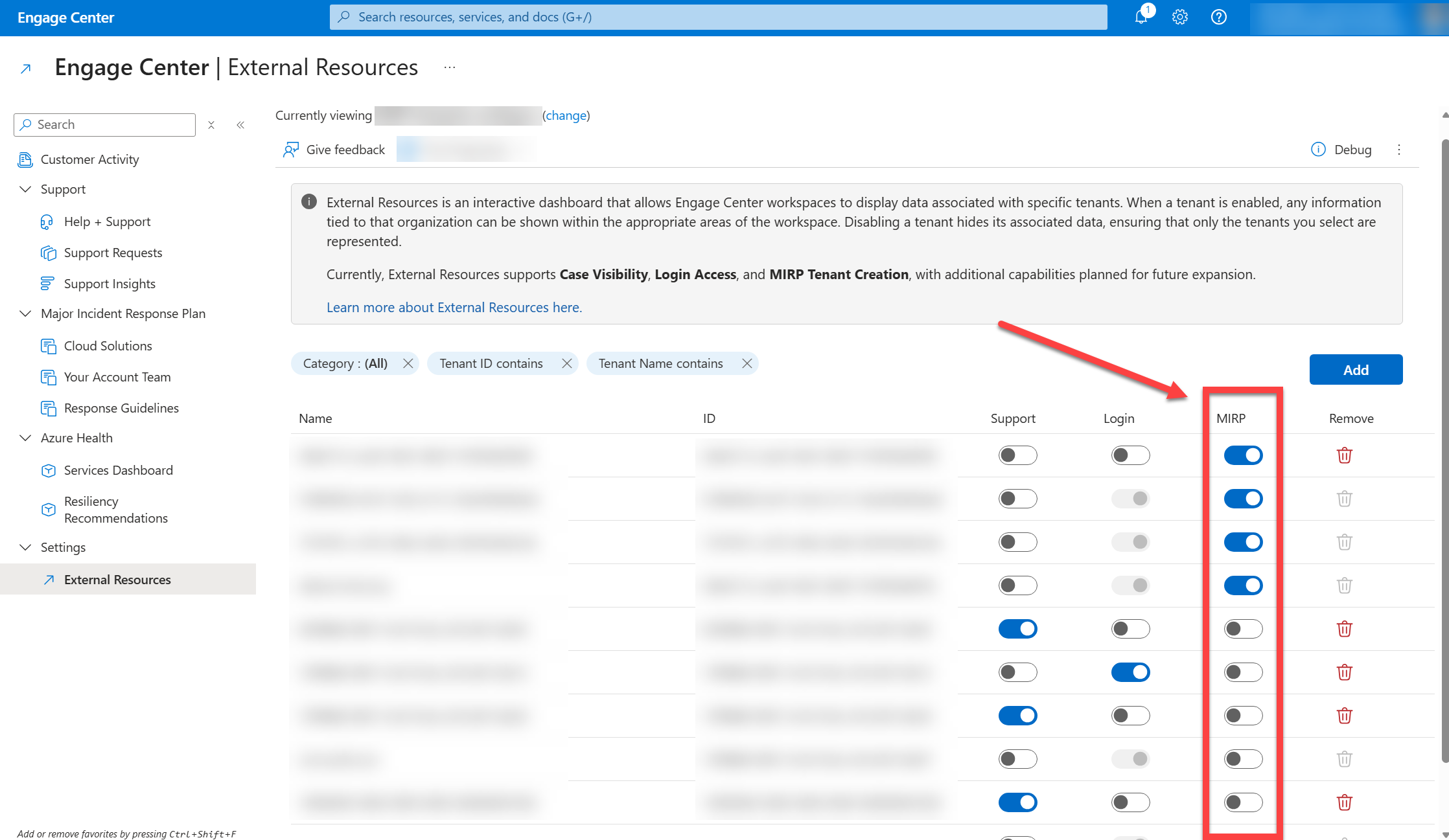Remove Tenant ID contains filter with its X
The width and height of the screenshot is (1449, 840).
(567, 363)
